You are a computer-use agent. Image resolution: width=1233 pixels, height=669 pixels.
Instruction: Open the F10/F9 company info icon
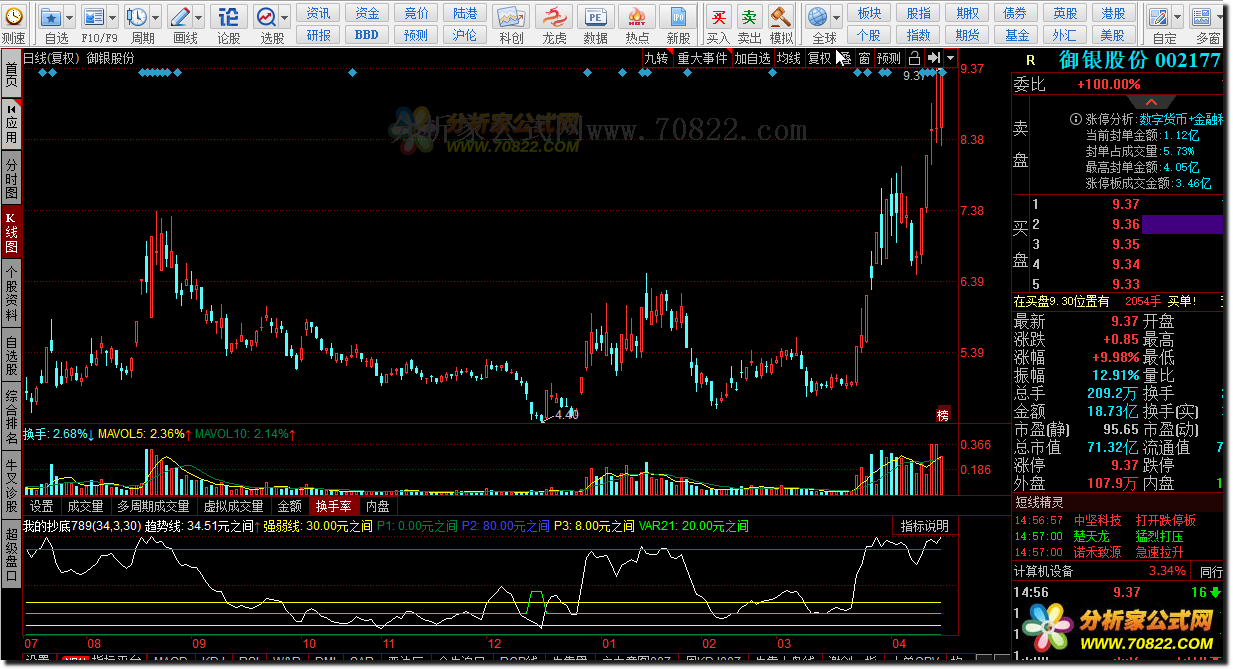(94, 16)
